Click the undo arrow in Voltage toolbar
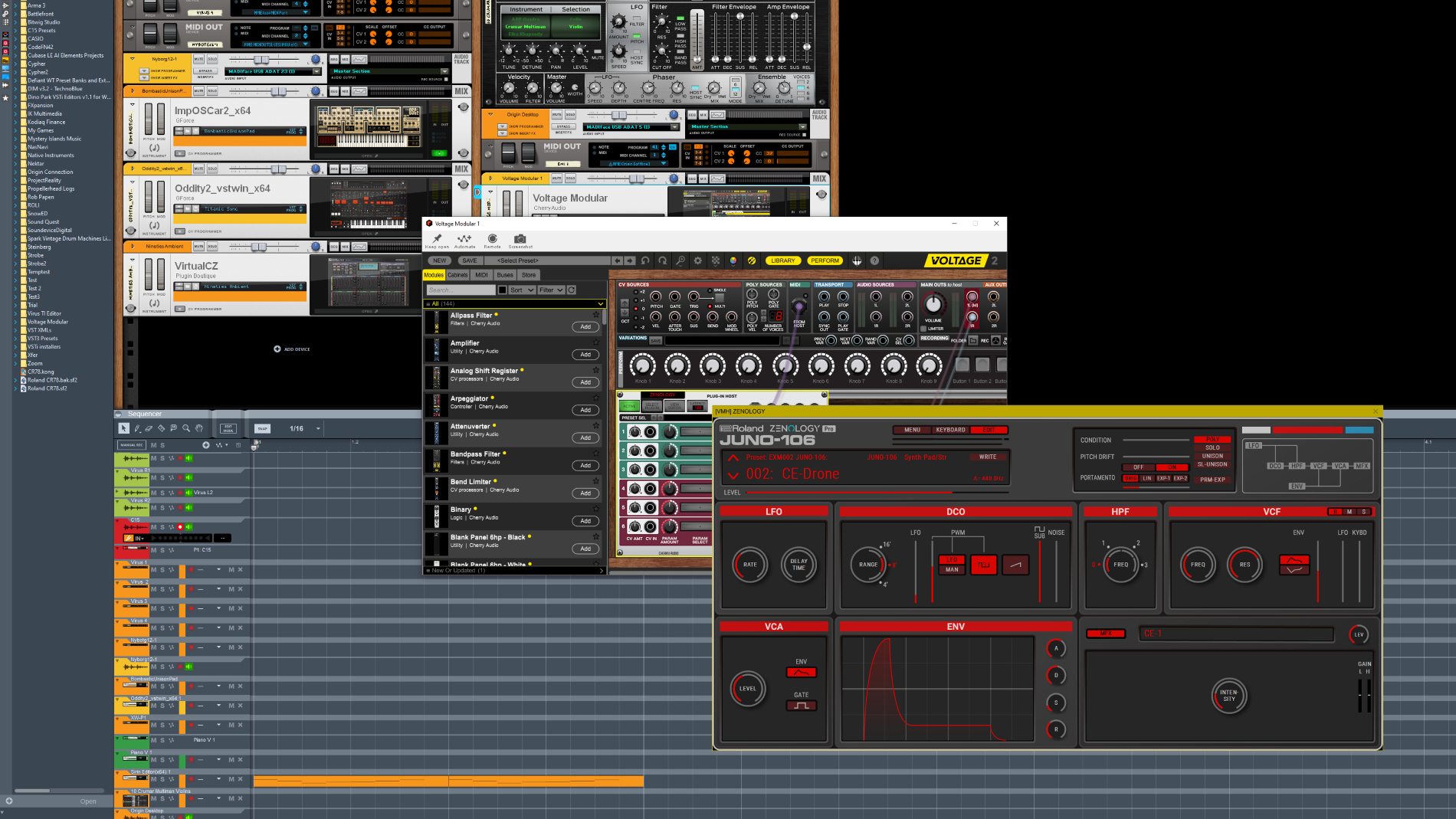Image resolution: width=1456 pixels, height=819 pixels. click(645, 260)
